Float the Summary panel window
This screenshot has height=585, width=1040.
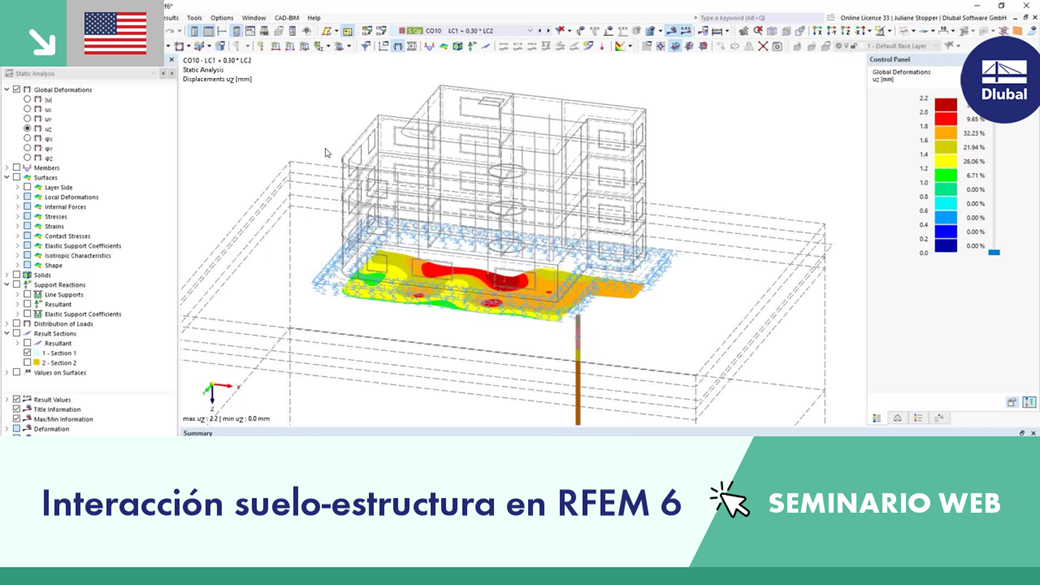point(1022,433)
